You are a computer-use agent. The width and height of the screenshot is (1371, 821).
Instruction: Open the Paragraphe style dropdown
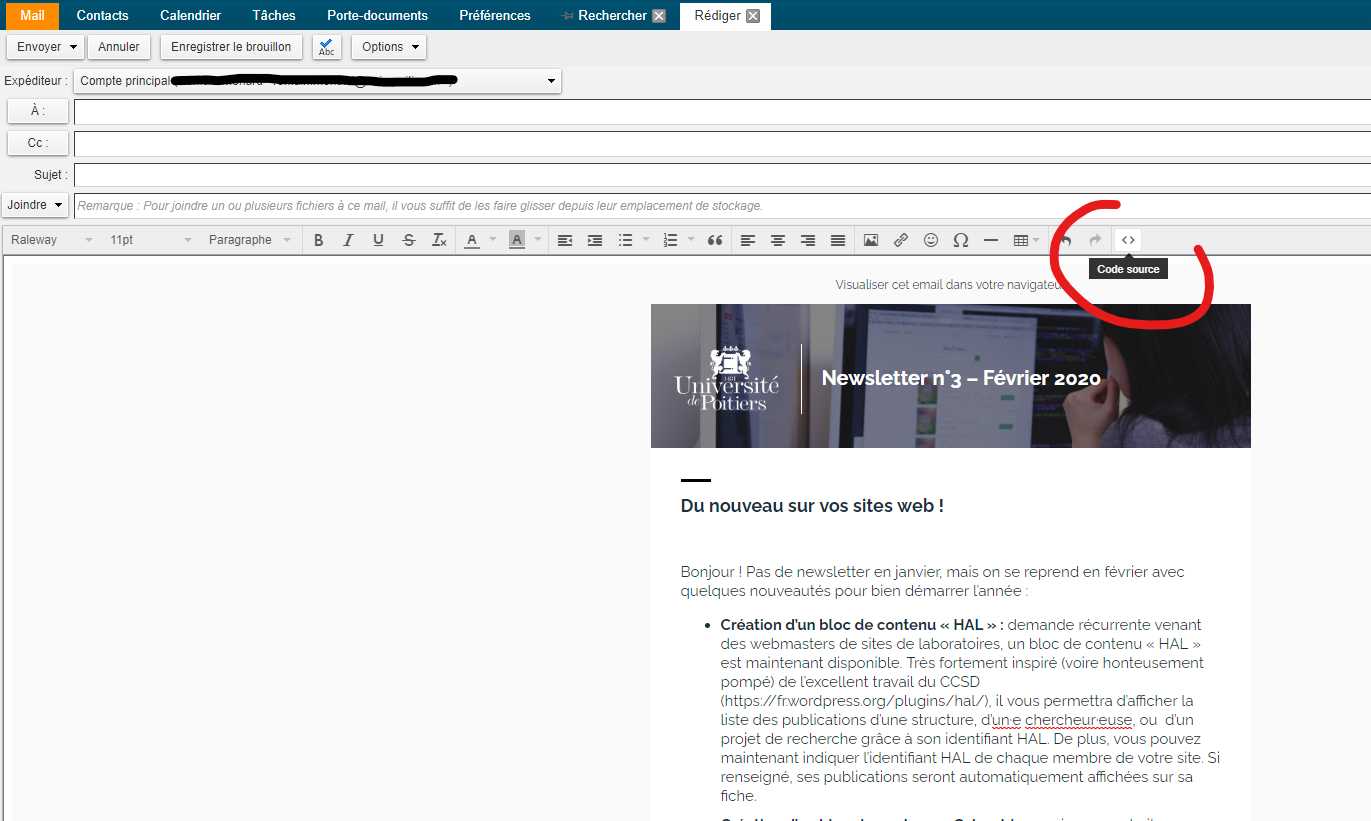[249, 240]
